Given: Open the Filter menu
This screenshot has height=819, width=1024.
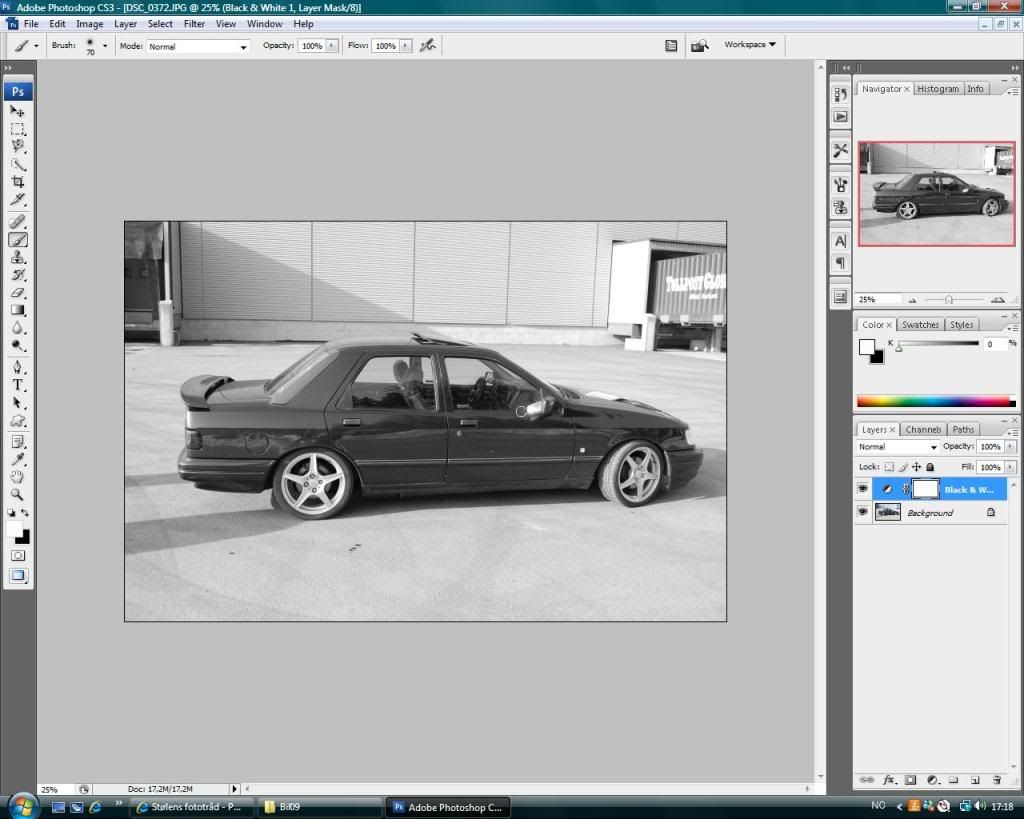Looking at the screenshot, I should pyautogui.click(x=194, y=23).
